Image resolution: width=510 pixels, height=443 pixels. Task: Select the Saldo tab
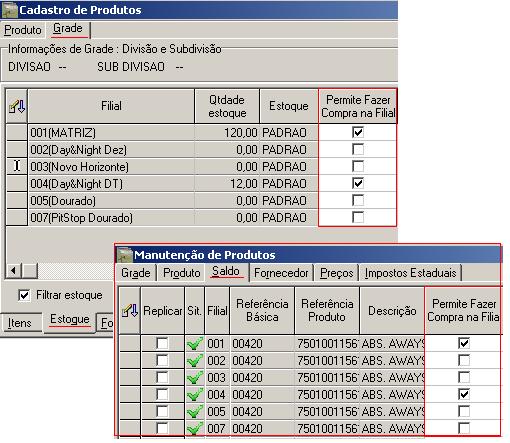pos(226,272)
